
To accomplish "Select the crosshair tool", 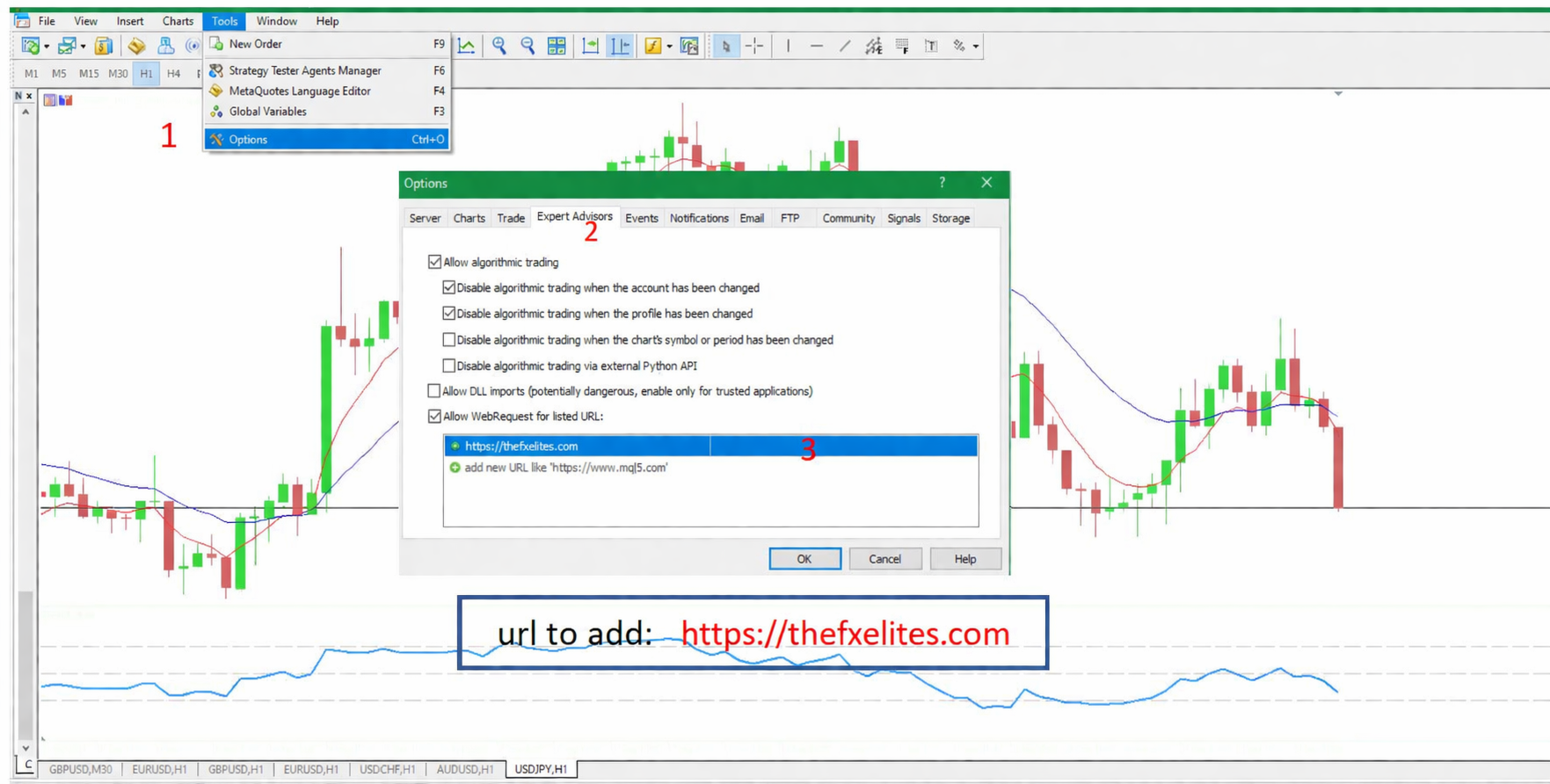I will [x=754, y=46].
